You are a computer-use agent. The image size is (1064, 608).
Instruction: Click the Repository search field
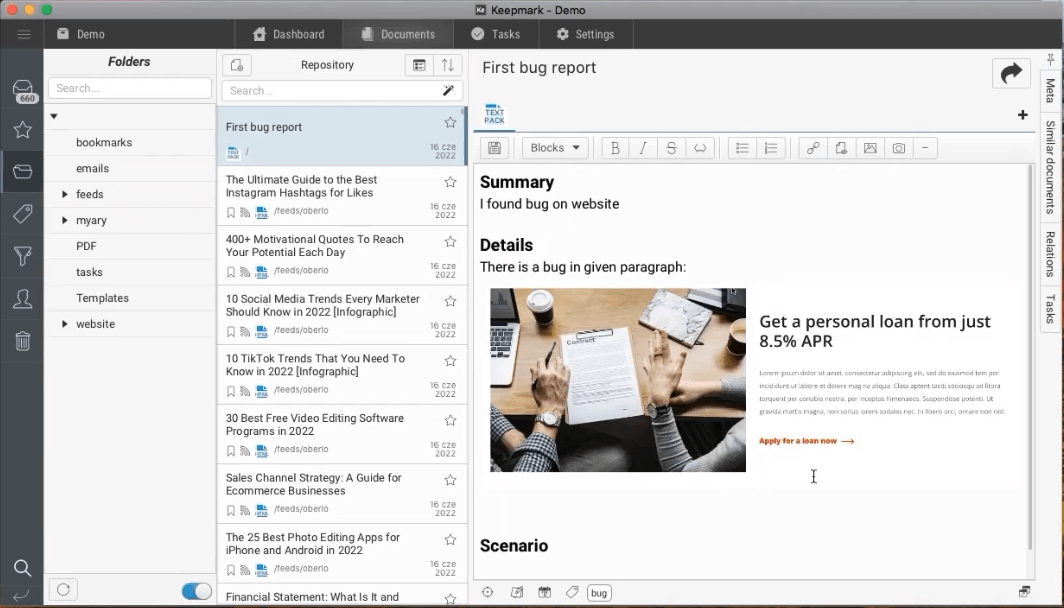tap(332, 91)
